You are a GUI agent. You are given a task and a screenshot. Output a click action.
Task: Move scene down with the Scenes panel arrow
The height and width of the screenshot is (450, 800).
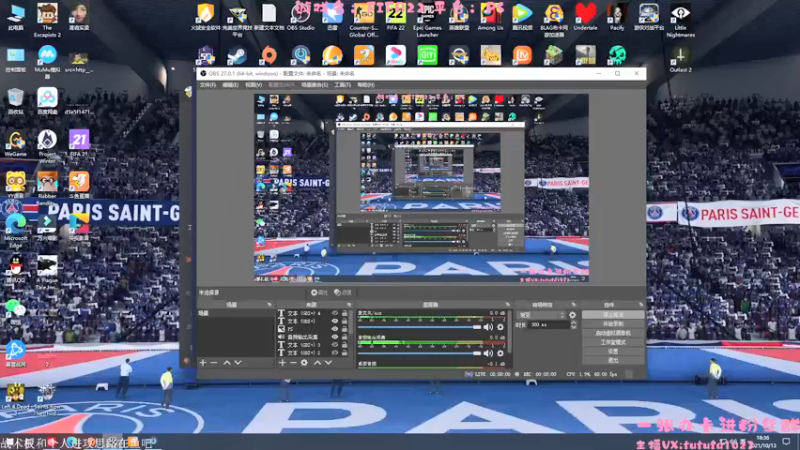238,363
